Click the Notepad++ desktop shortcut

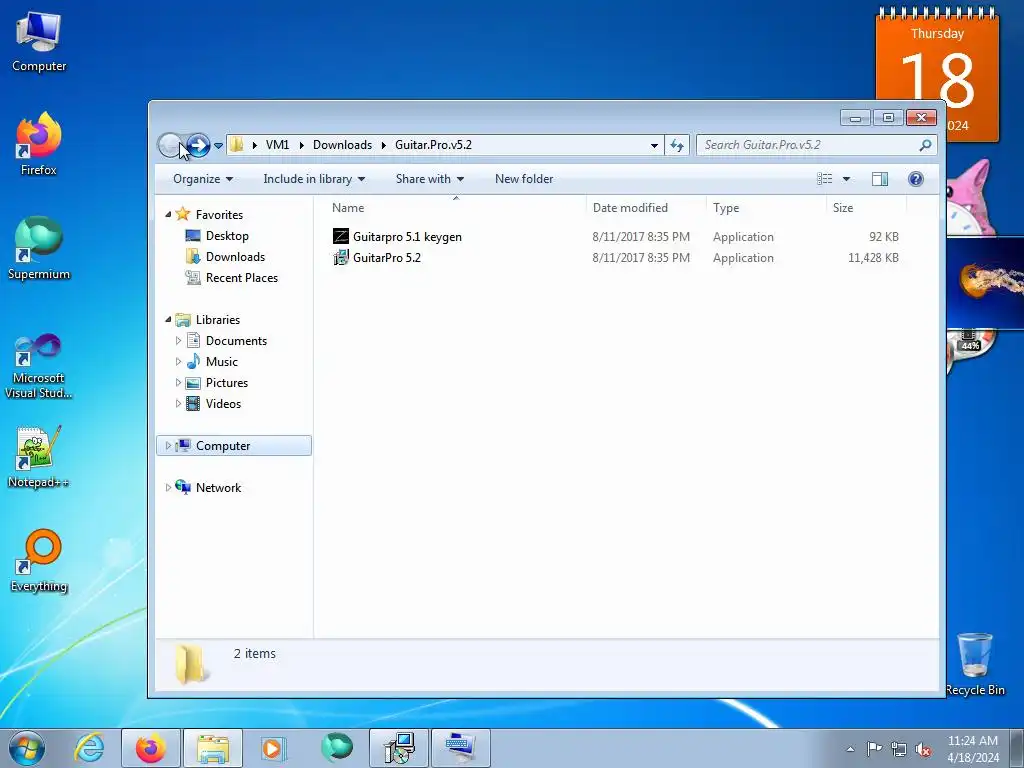(x=39, y=457)
